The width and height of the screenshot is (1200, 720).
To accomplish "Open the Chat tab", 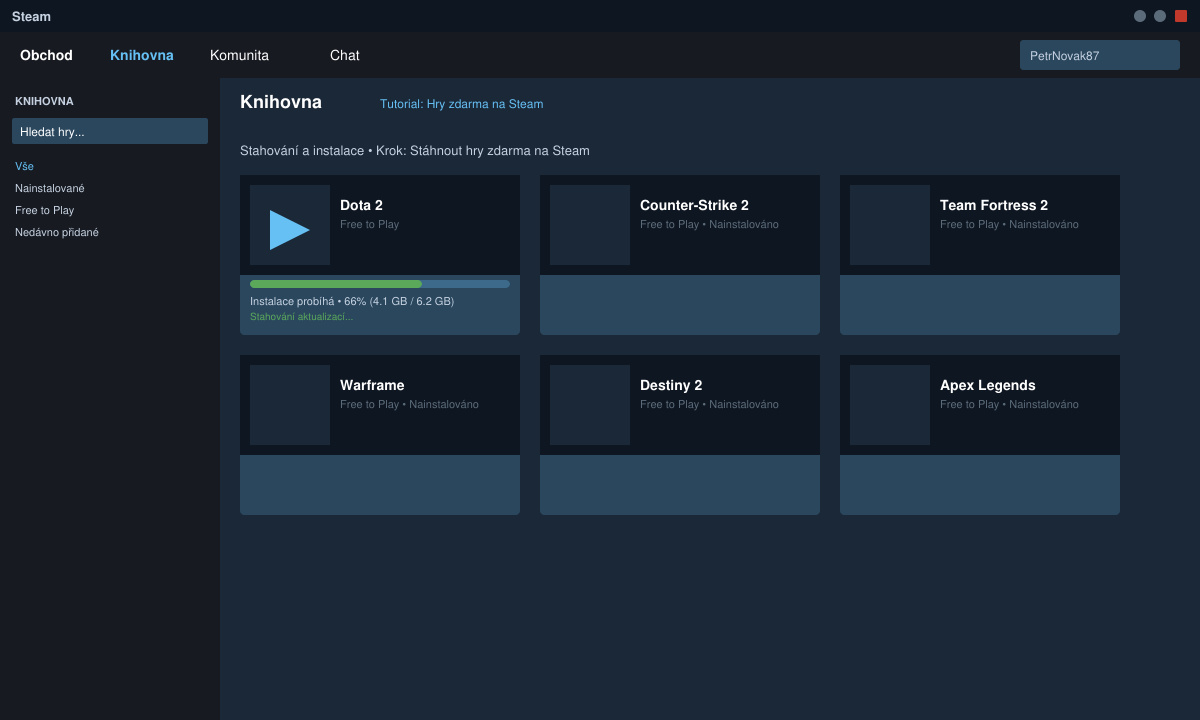I will click(x=345, y=55).
